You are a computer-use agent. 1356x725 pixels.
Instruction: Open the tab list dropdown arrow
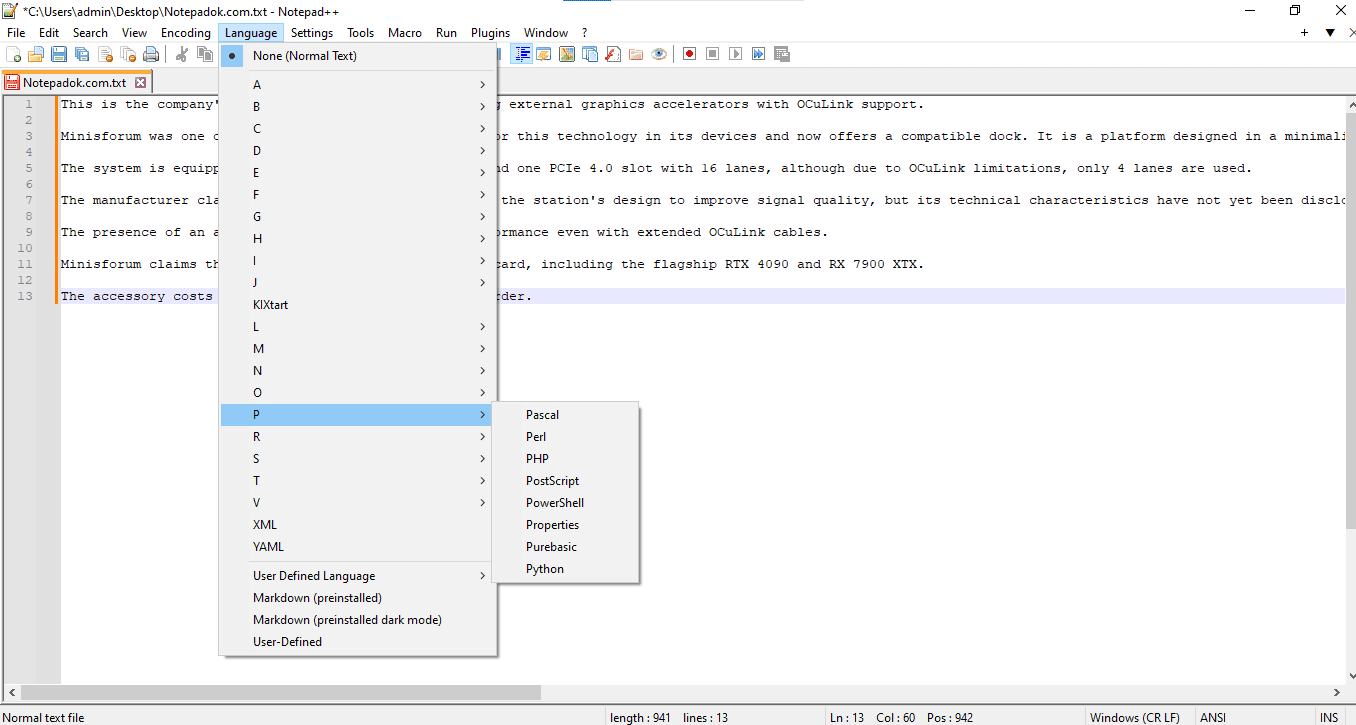(x=1330, y=32)
